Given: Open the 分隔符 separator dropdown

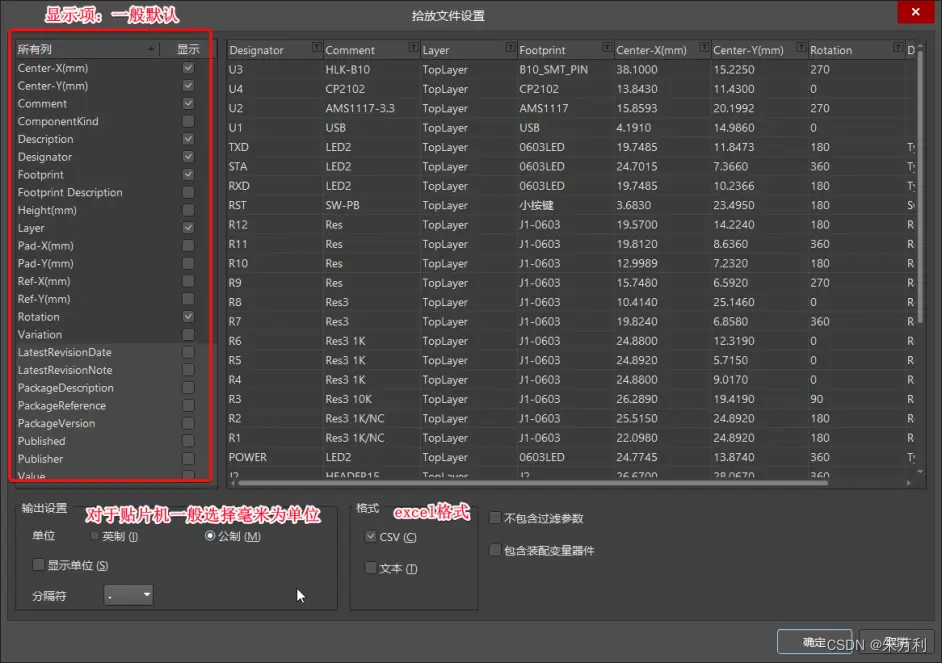Looking at the screenshot, I should point(128,594).
